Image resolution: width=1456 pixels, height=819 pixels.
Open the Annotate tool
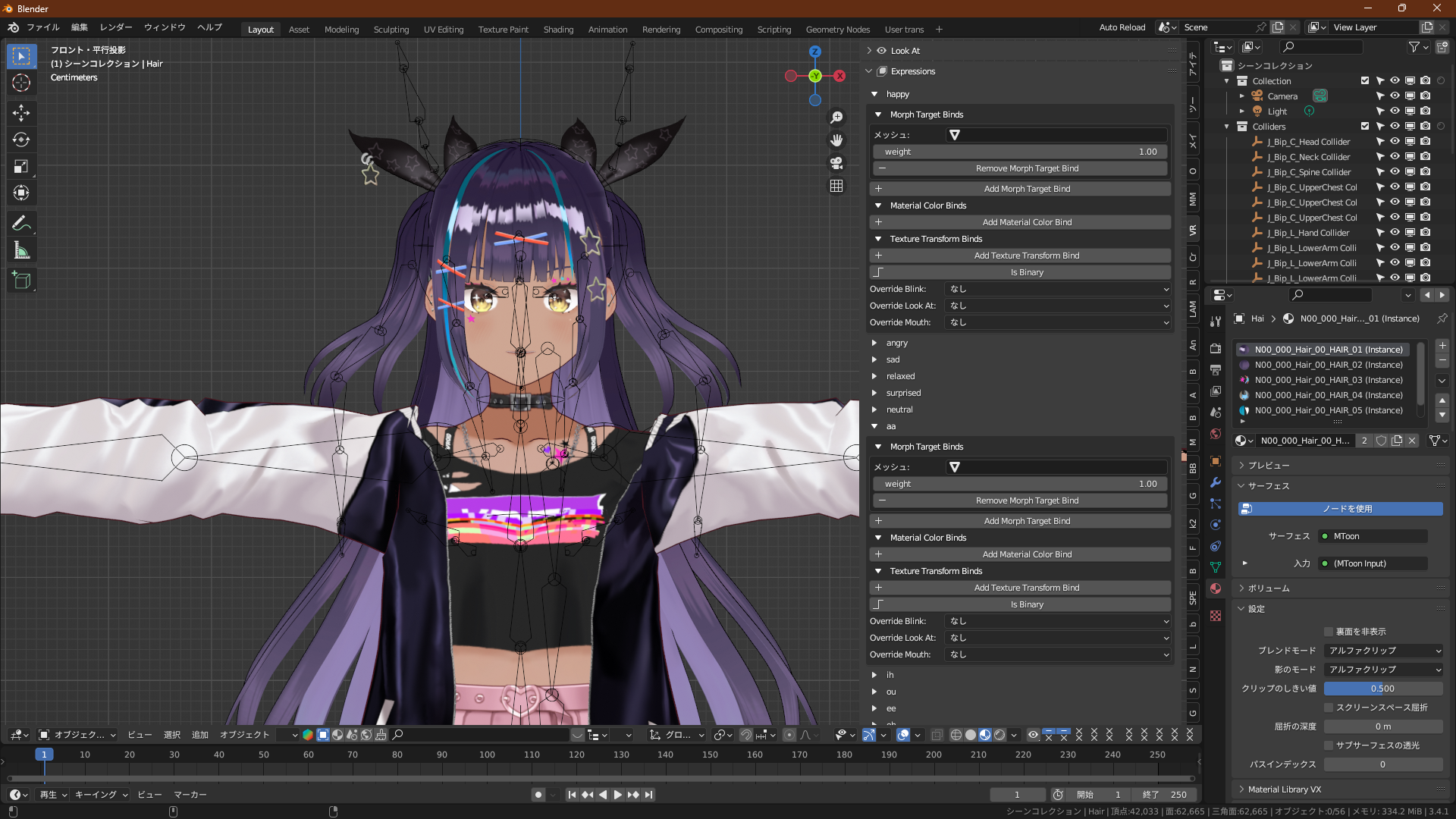[x=21, y=222]
